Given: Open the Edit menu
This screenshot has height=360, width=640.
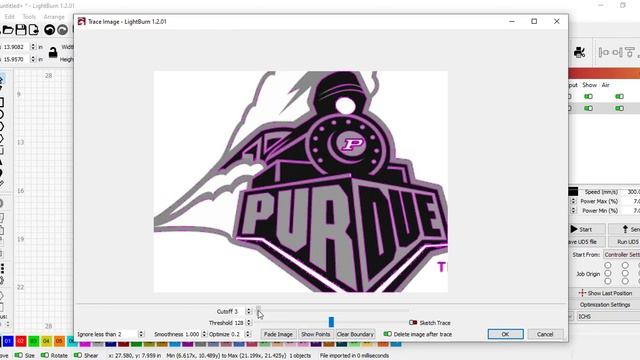Looking at the screenshot, I should (9, 17).
